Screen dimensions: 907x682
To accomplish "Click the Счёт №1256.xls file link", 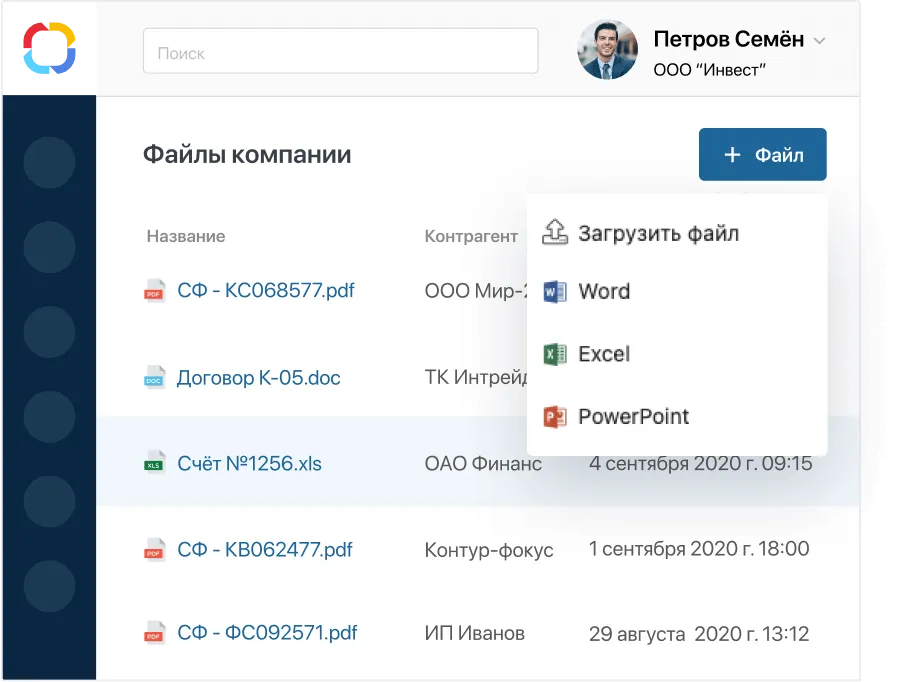I will 250,463.
